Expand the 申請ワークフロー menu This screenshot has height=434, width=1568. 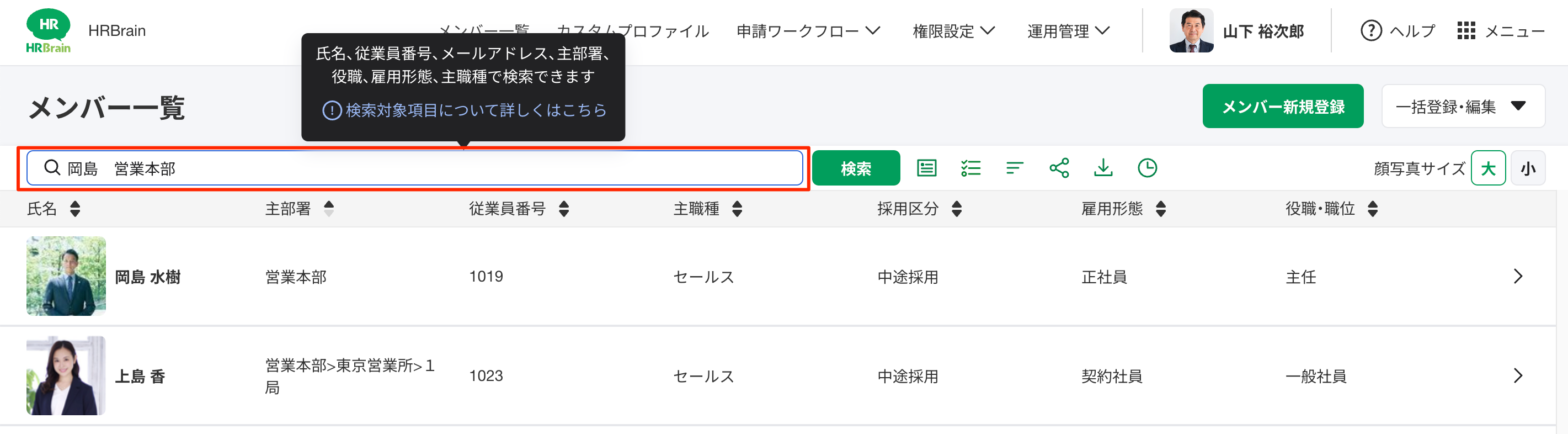[x=808, y=31]
